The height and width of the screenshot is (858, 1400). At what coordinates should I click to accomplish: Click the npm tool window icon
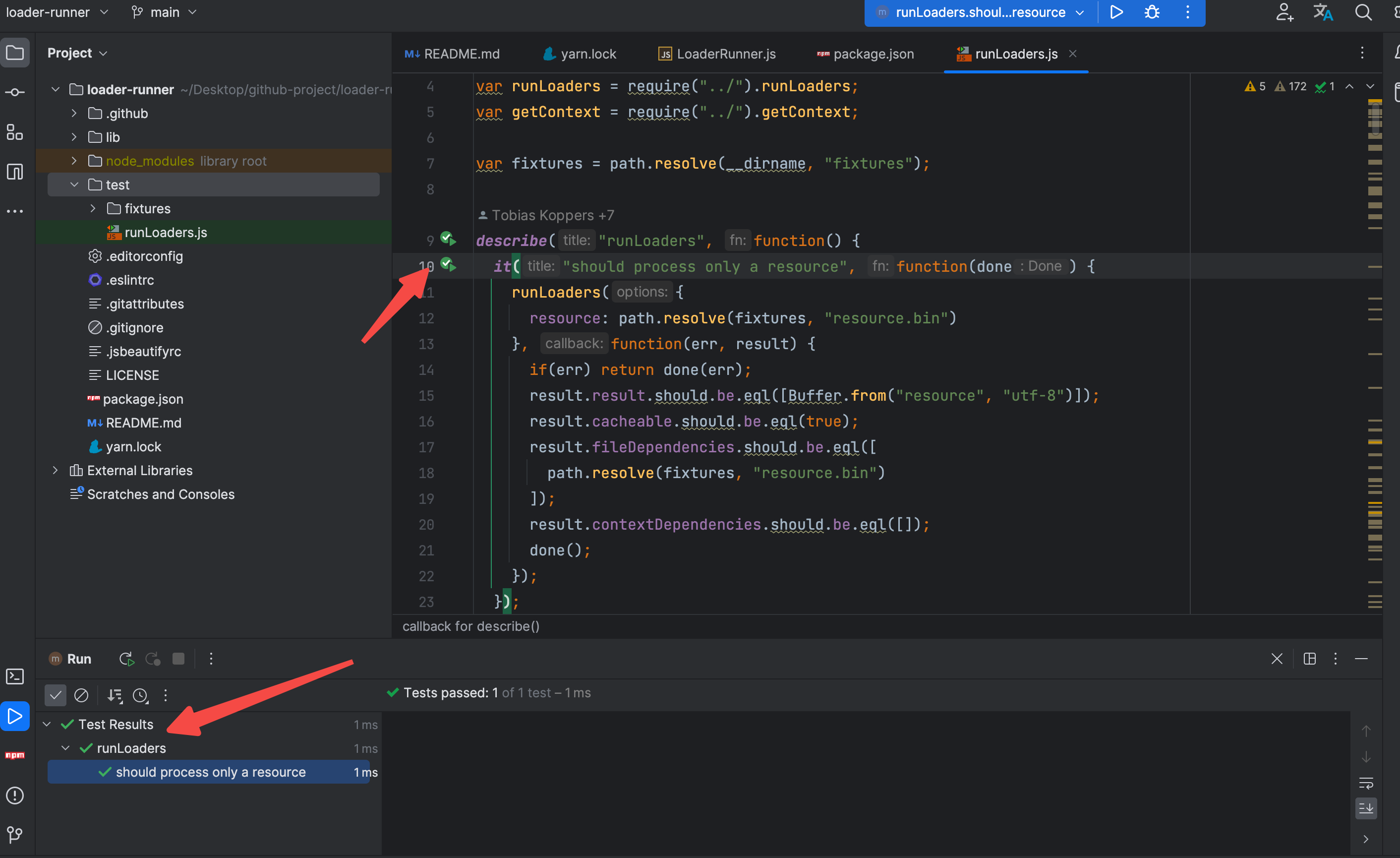coord(15,755)
